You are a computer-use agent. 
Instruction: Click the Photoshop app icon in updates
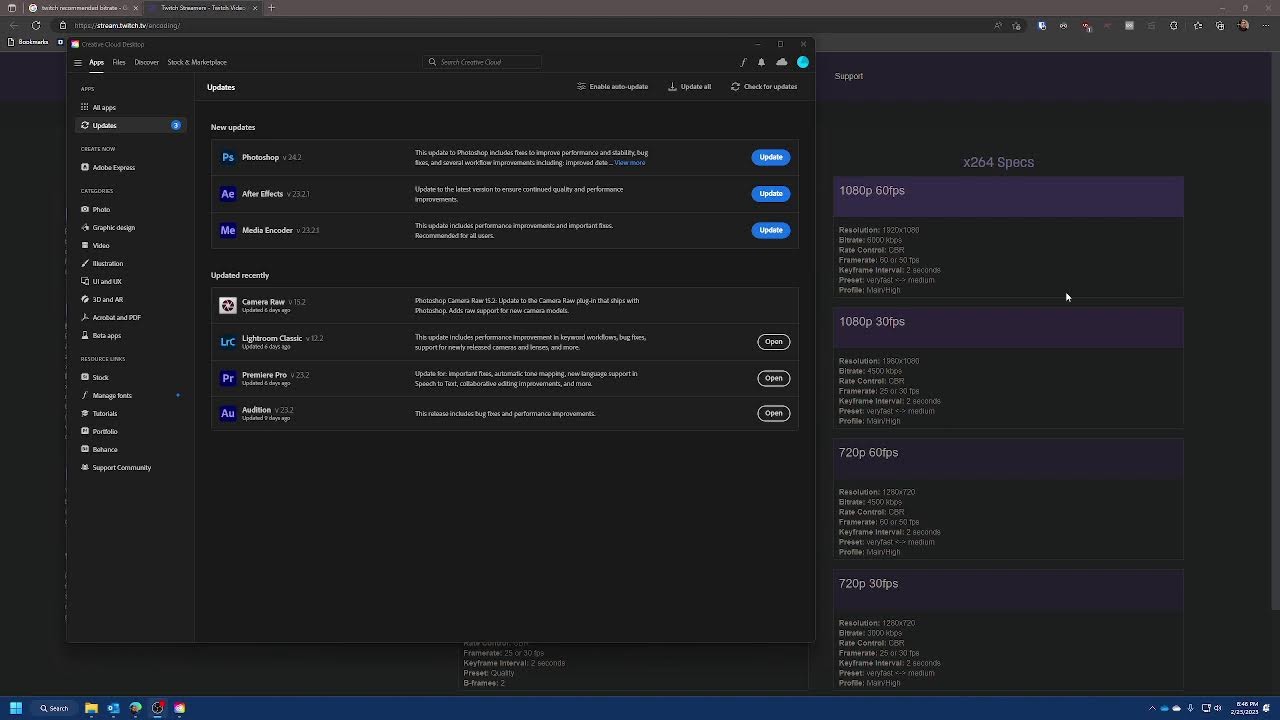[x=228, y=157]
